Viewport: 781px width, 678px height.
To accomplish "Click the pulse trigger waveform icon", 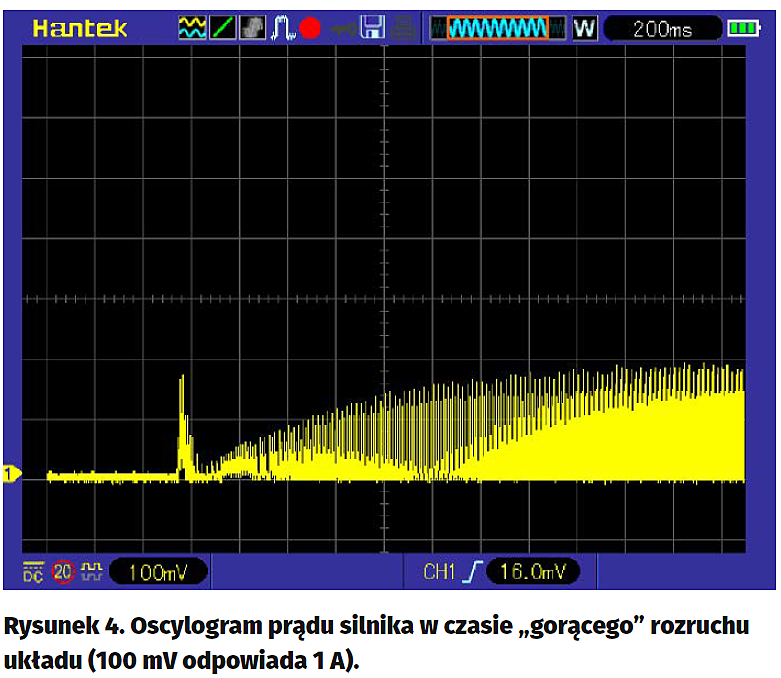I will 283,28.
